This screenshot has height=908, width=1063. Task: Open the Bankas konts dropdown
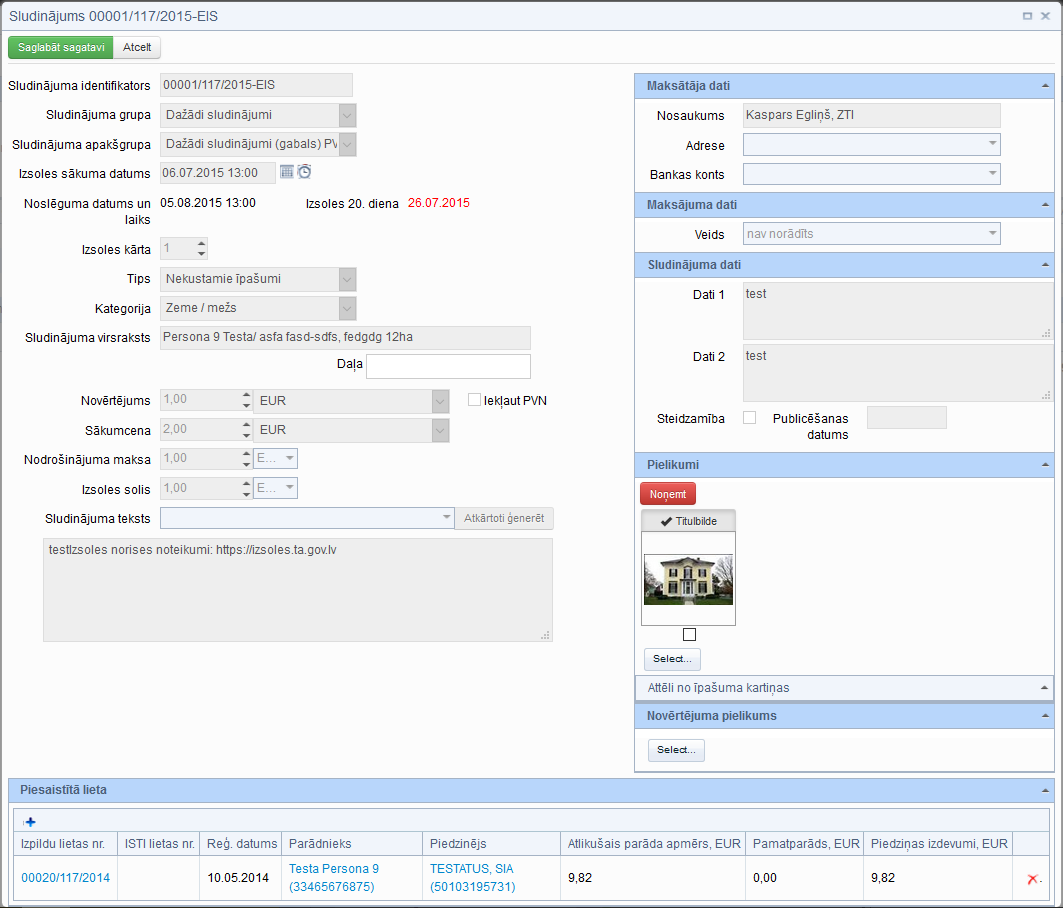click(992, 174)
